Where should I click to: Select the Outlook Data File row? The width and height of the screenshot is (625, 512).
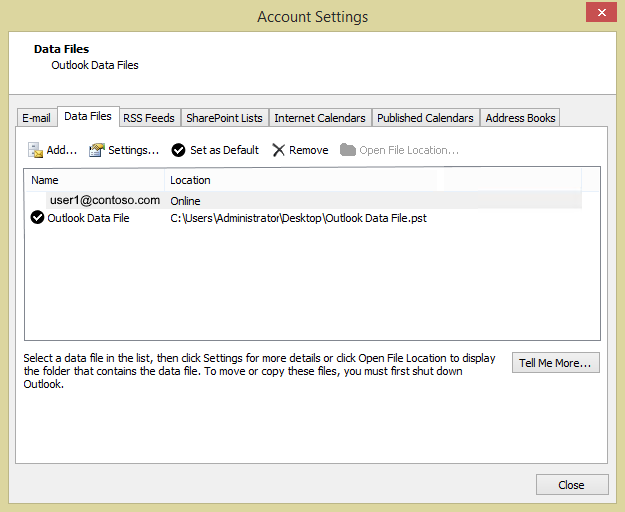[88, 218]
